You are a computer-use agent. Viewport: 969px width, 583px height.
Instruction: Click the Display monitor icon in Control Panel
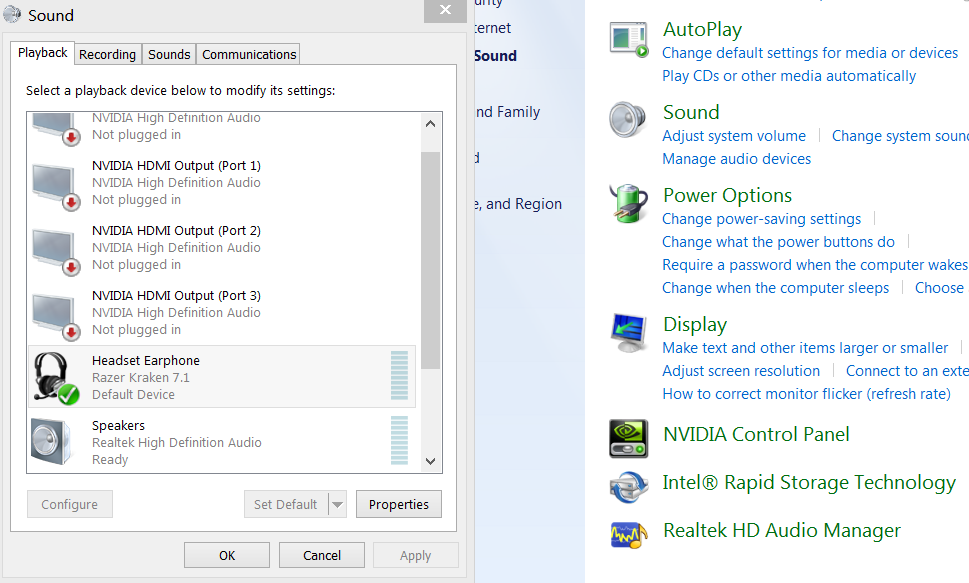pyautogui.click(x=628, y=333)
